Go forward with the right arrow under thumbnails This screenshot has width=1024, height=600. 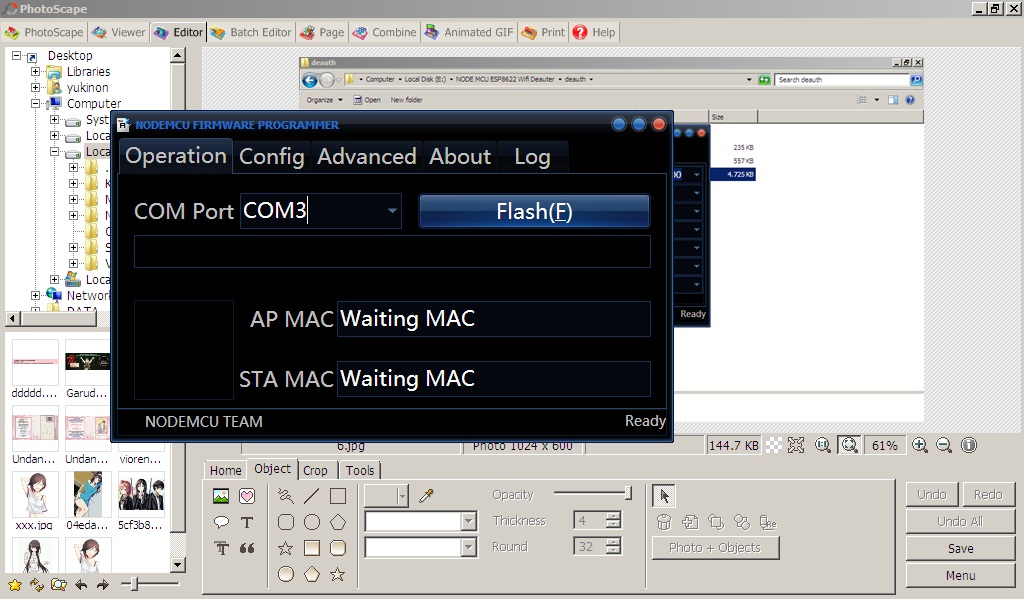tap(103, 585)
